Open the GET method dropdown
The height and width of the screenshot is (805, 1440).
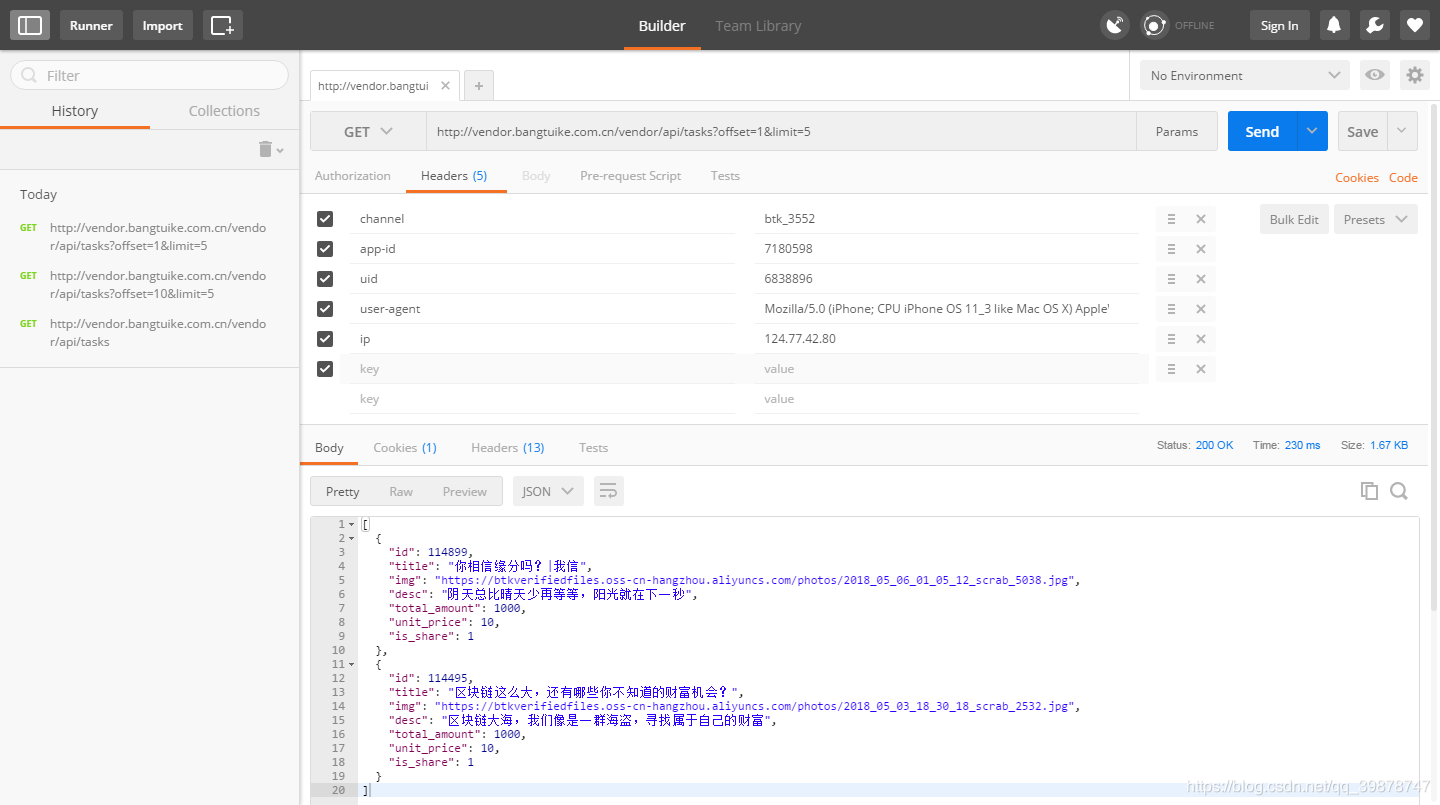pos(368,131)
